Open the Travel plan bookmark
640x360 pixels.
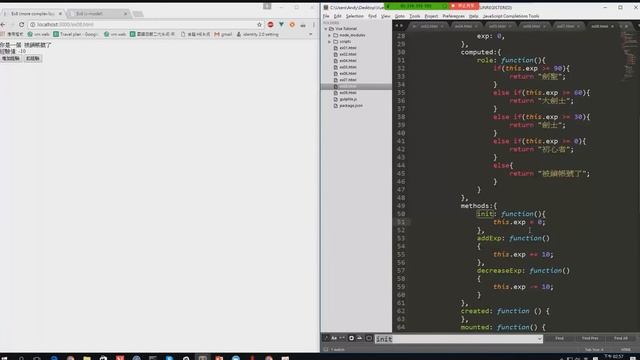coord(76,34)
